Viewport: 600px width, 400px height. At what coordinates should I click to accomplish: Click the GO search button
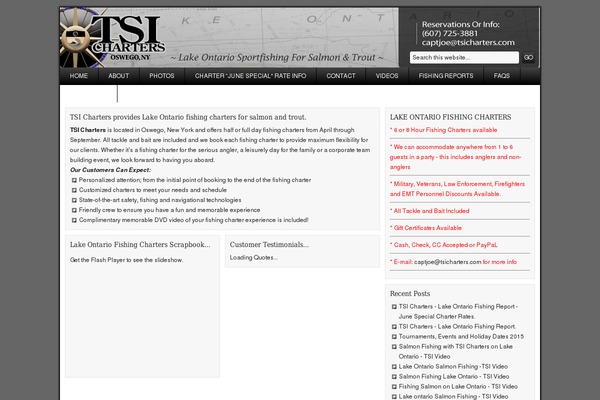click(x=528, y=57)
